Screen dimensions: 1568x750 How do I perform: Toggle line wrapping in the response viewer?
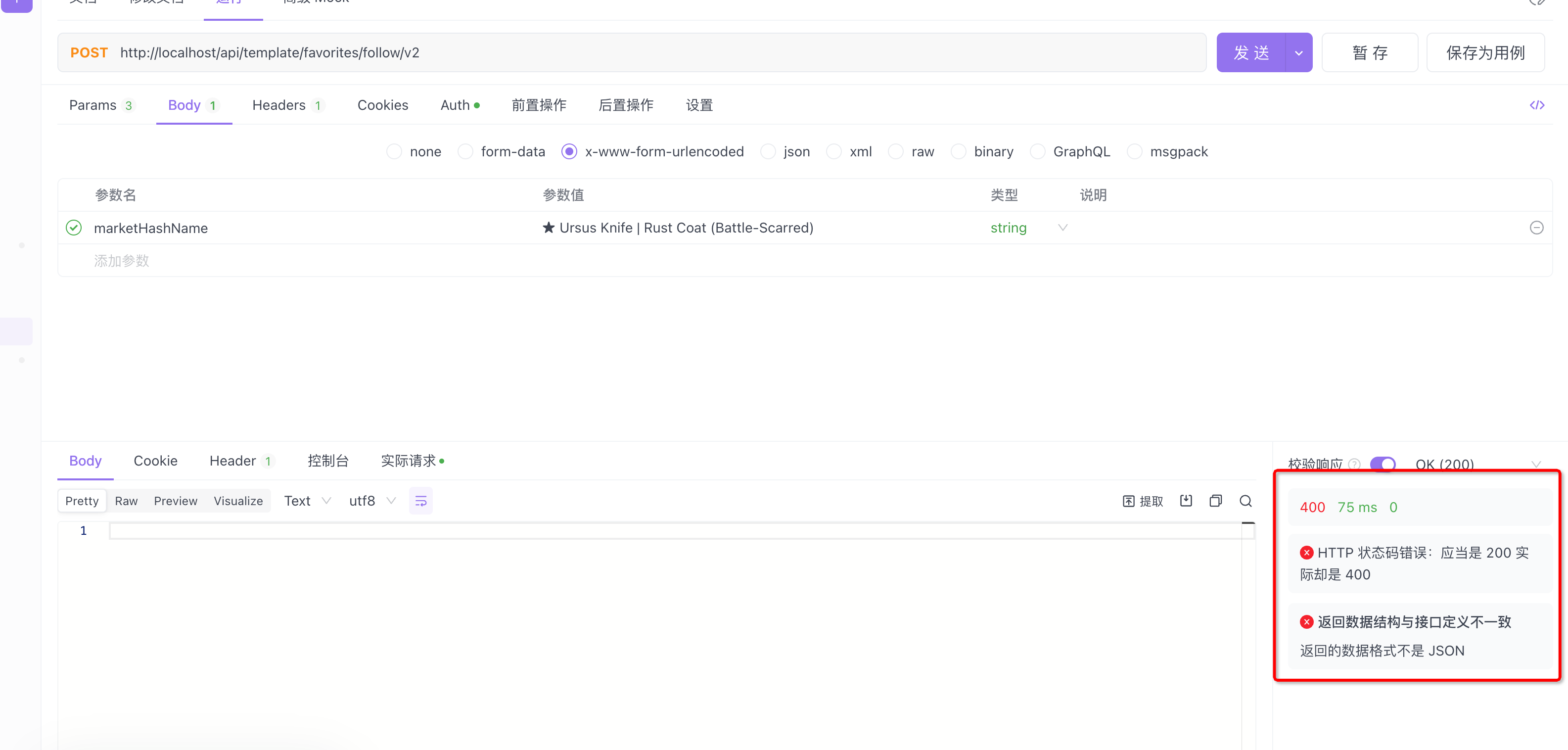click(420, 500)
